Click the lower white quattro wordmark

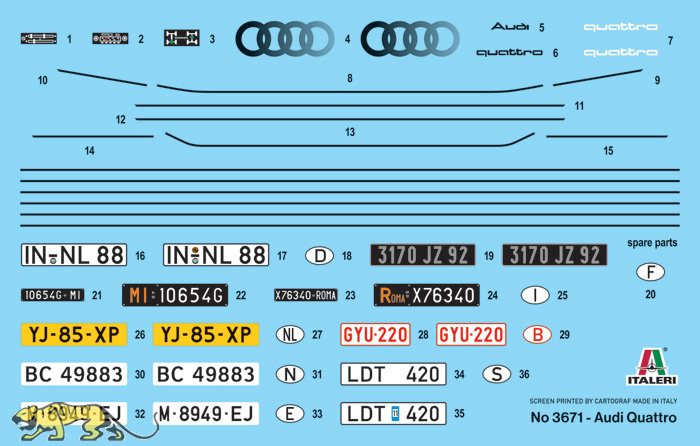click(x=621, y=53)
